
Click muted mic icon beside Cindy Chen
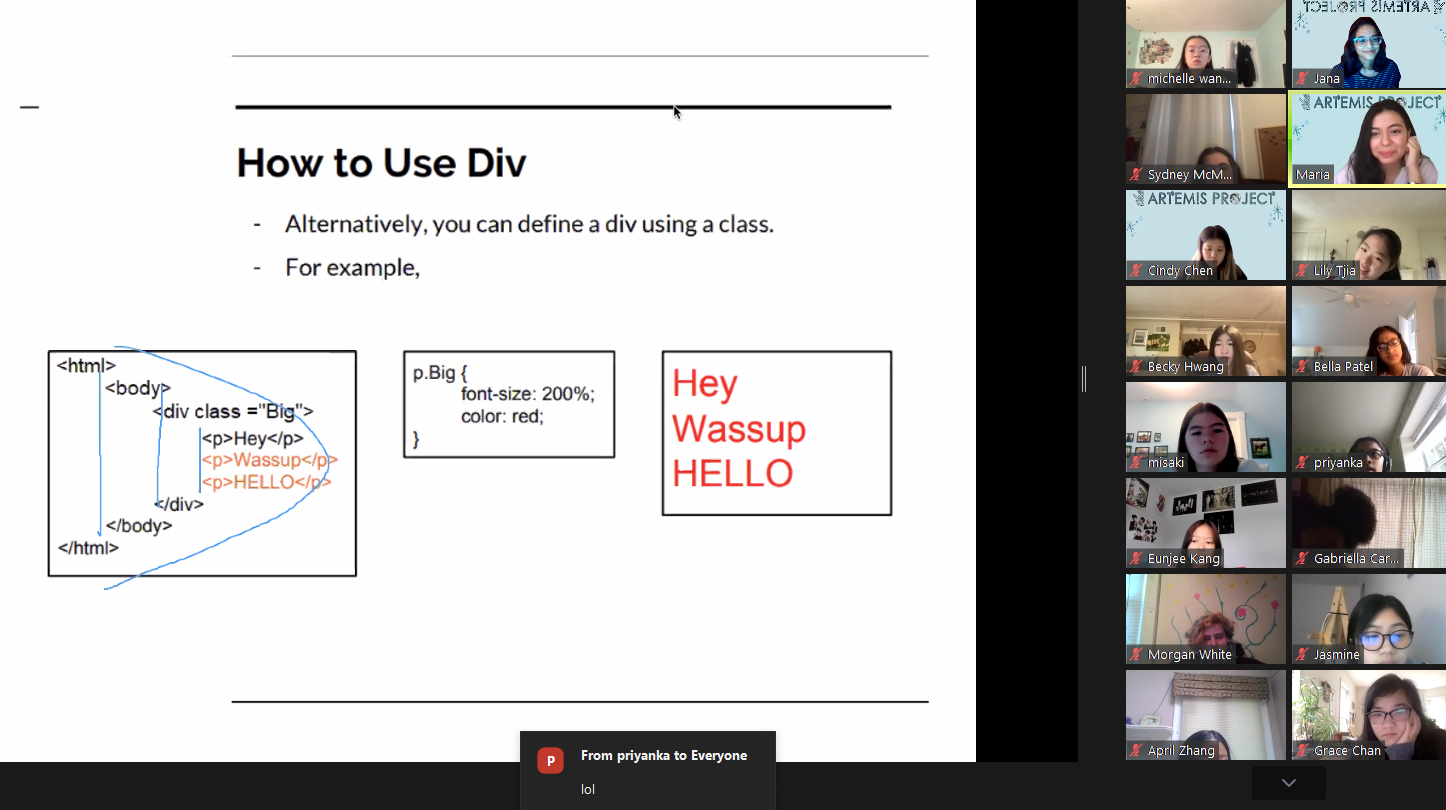point(1137,270)
